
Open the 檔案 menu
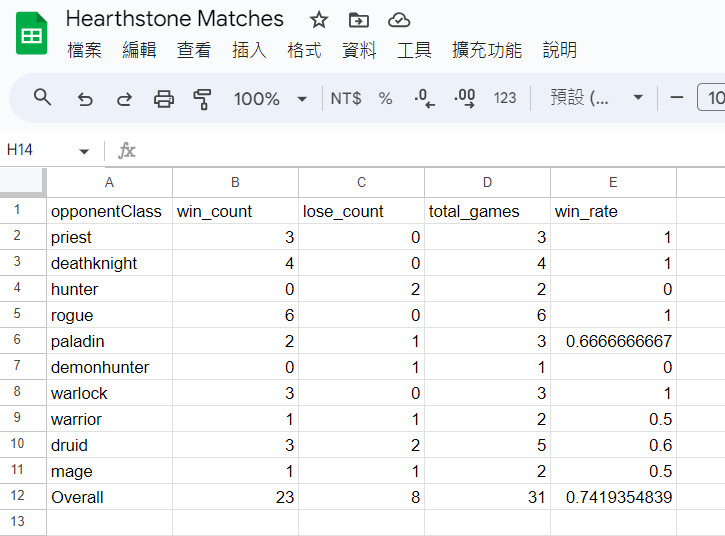84,50
